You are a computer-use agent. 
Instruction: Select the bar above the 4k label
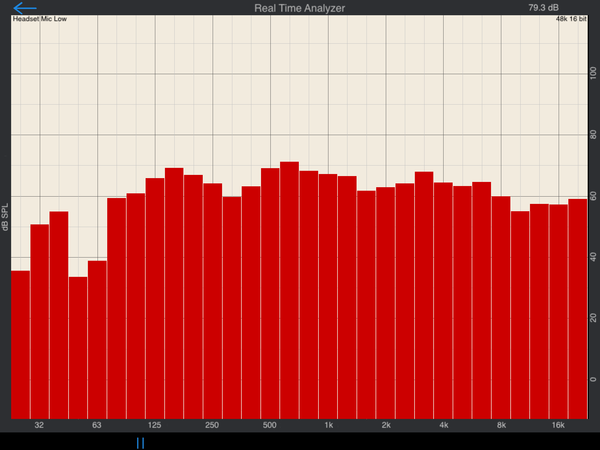tap(443, 301)
